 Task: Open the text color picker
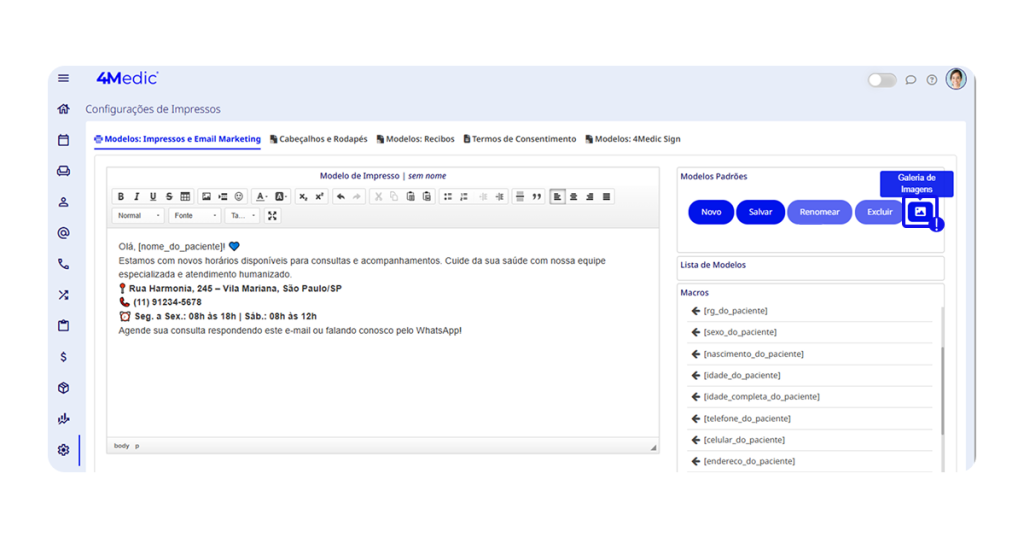(x=261, y=197)
